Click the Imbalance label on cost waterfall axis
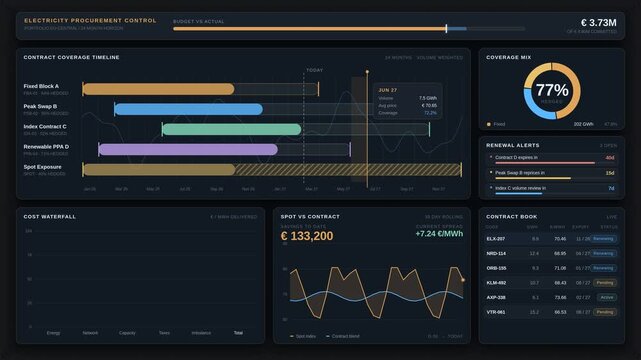 pyautogui.click(x=201, y=333)
